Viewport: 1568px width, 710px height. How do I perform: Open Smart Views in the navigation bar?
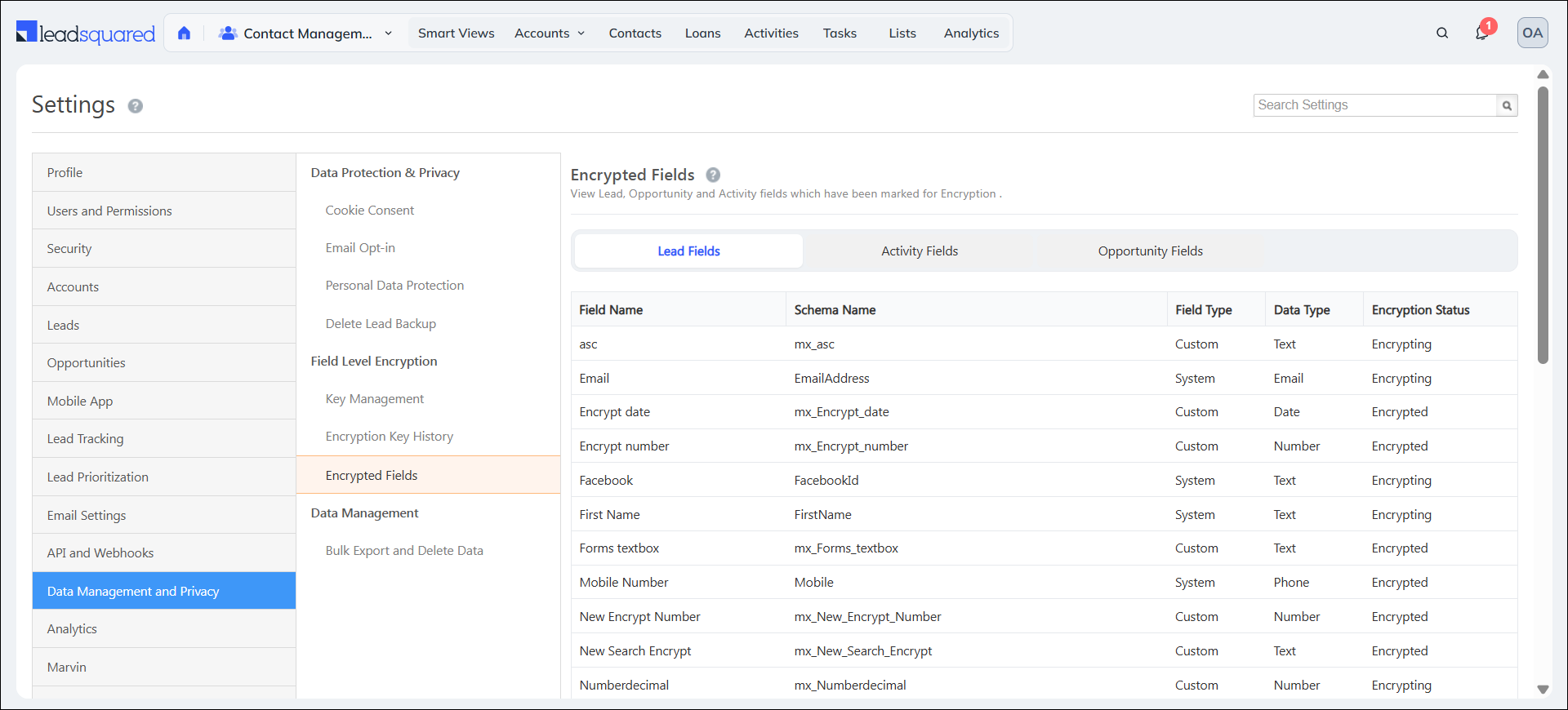[x=456, y=33]
